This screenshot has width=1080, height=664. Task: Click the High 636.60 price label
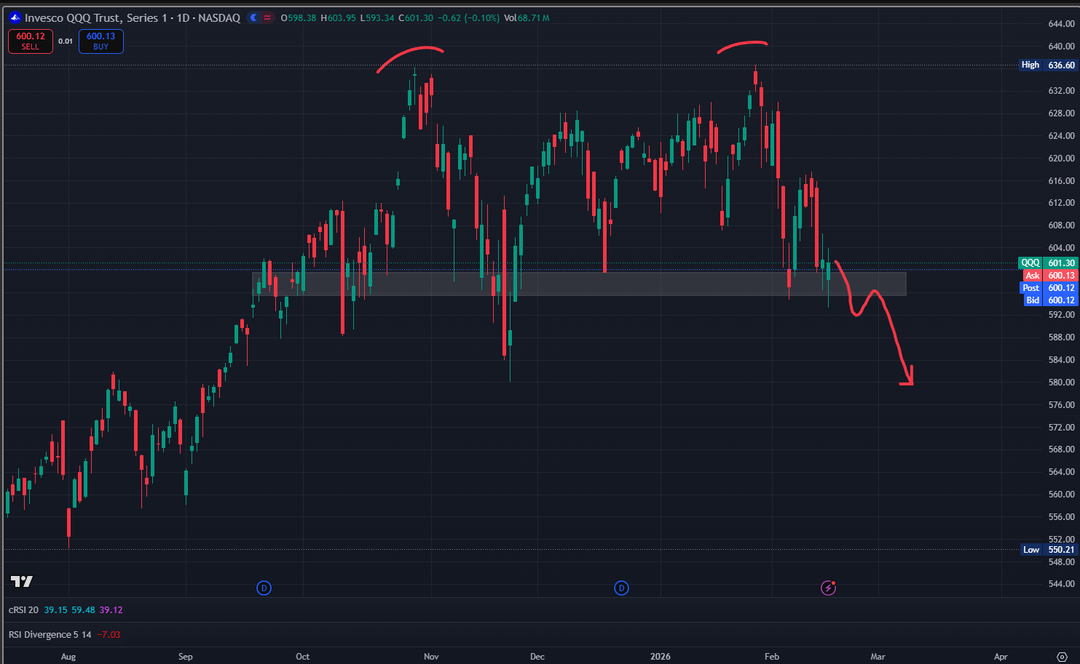(x=1046, y=65)
